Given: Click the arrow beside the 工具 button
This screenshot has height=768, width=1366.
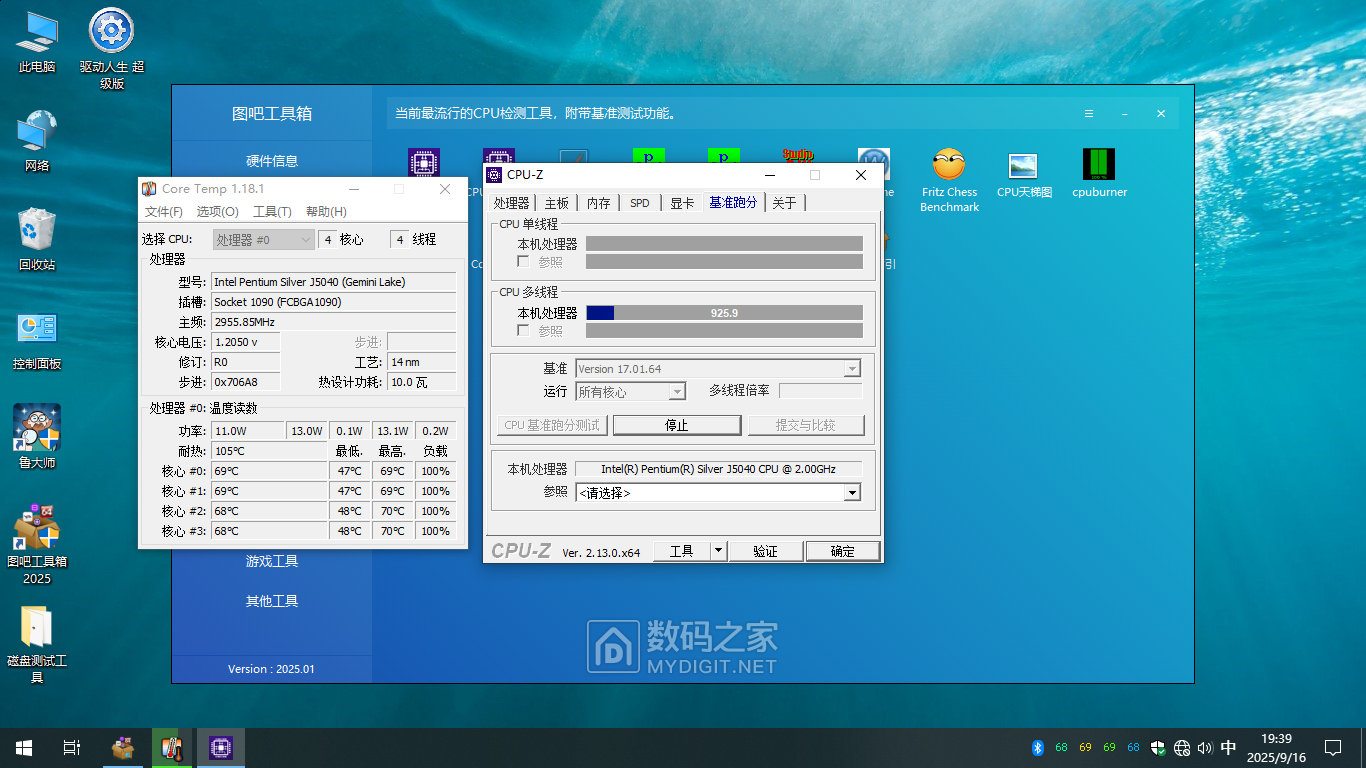Looking at the screenshot, I should [718, 551].
